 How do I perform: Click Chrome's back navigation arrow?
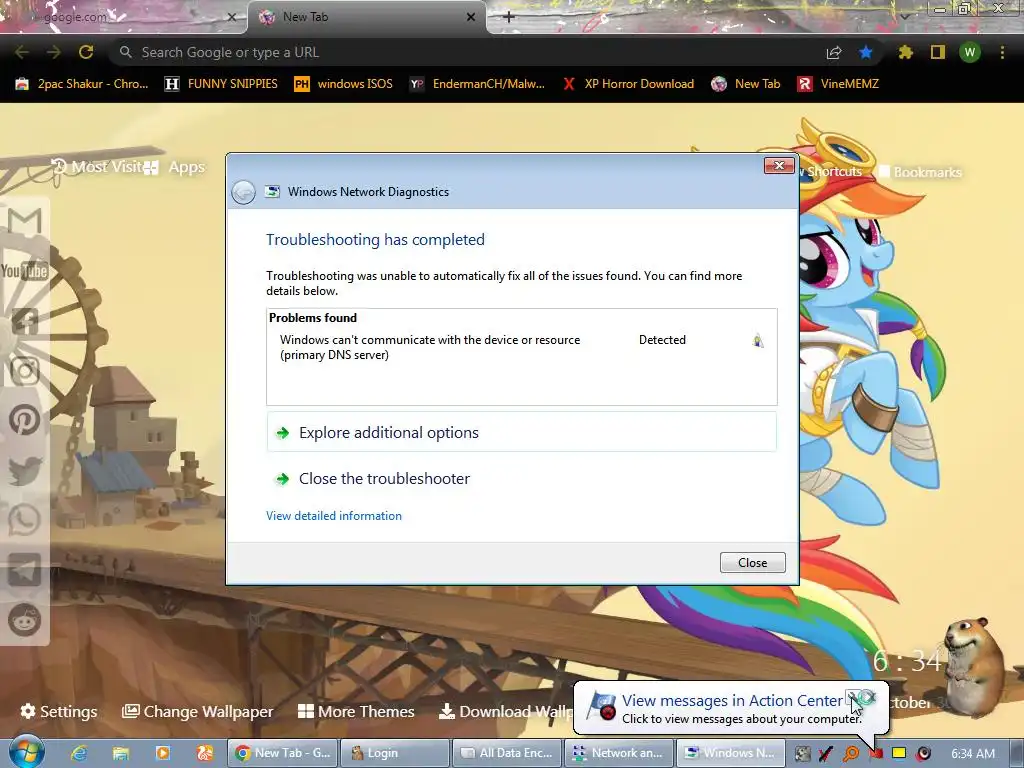22,52
